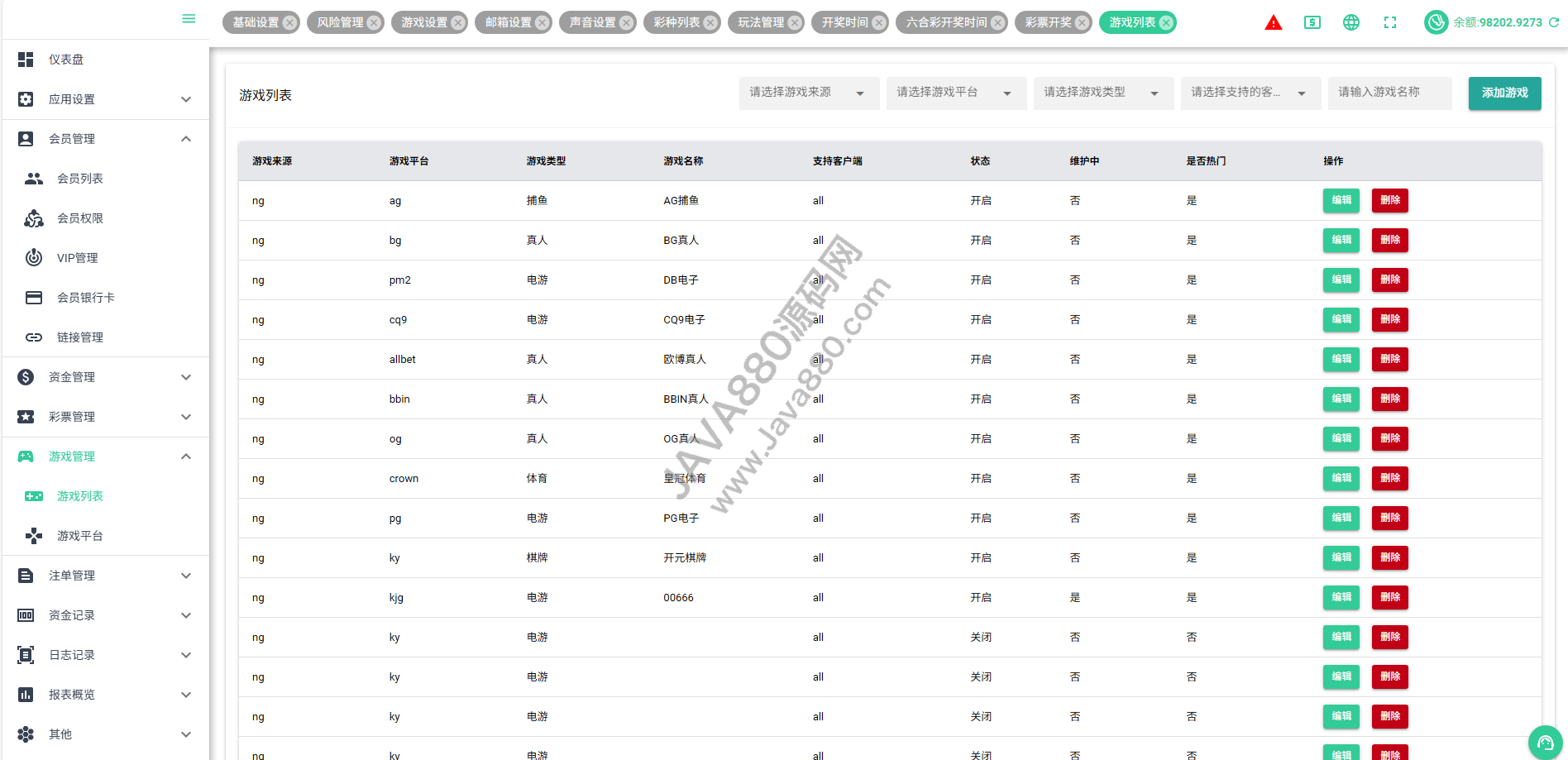Select the CQ9电子 game name cell
1568x760 pixels.
pyautogui.click(x=684, y=319)
